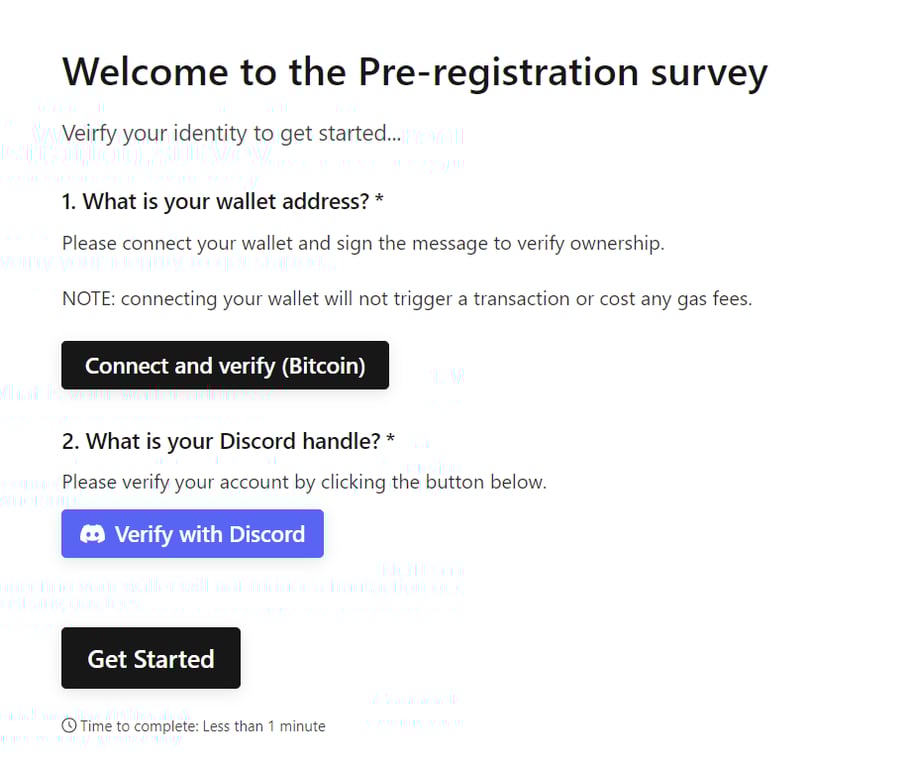Viewport: 913px width, 768px height.
Task: Click the "What is your Discord handle?" question
Action: click(x=233, y=441)
